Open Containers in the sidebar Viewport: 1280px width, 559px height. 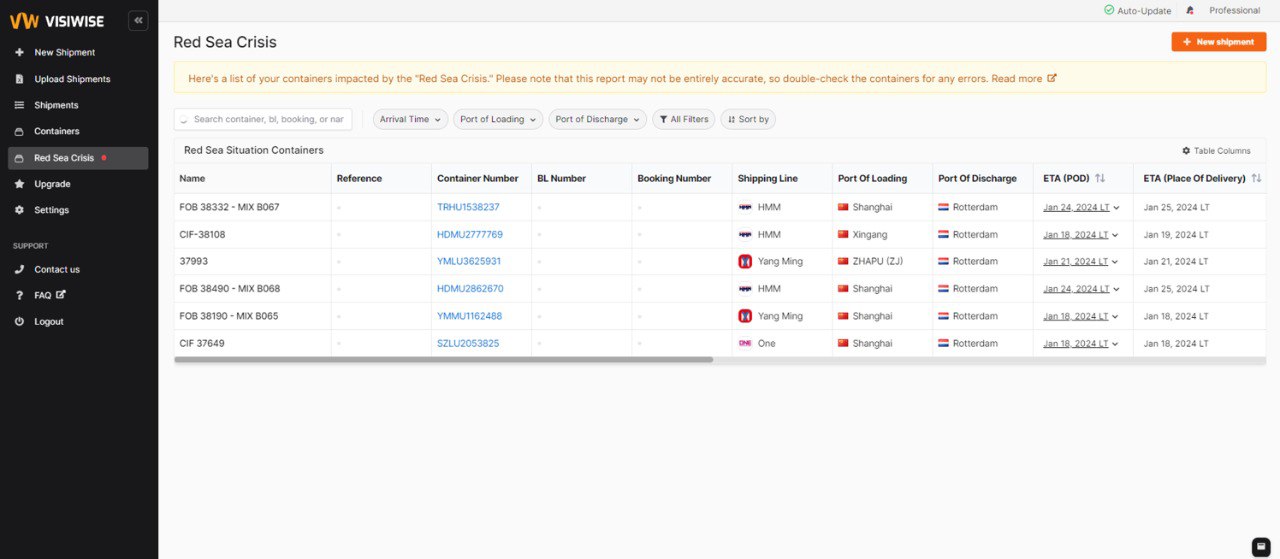(x=56, y=131)
